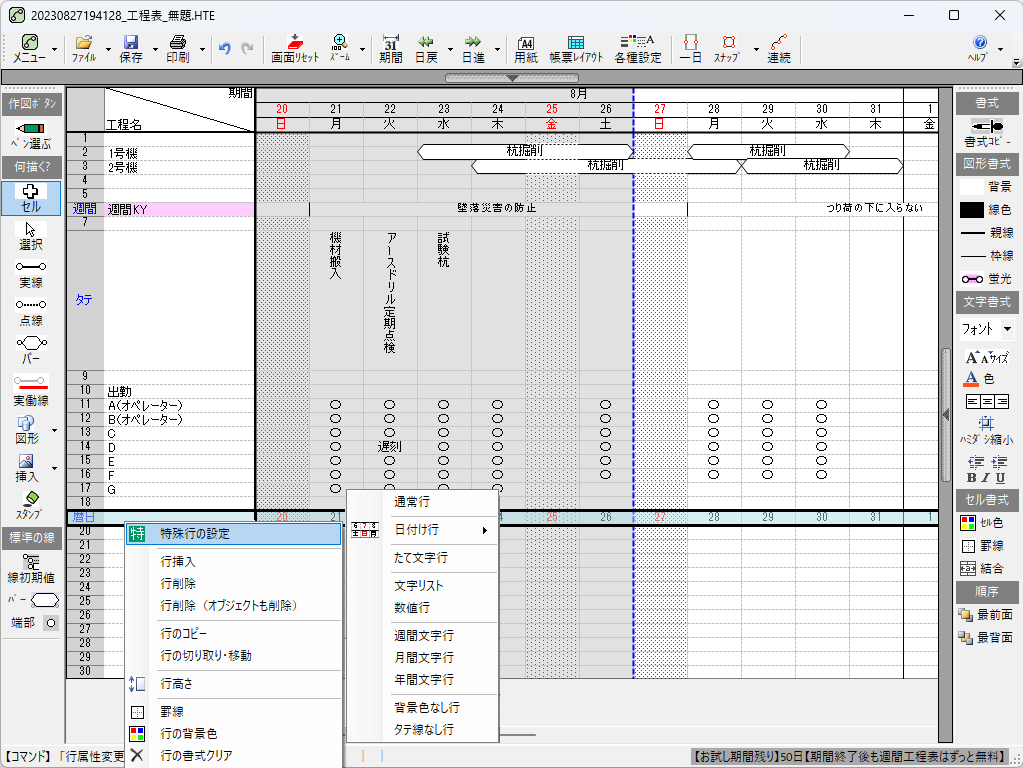
Task: Click the 線色 black color swatch
Action: tap(971, 209)
